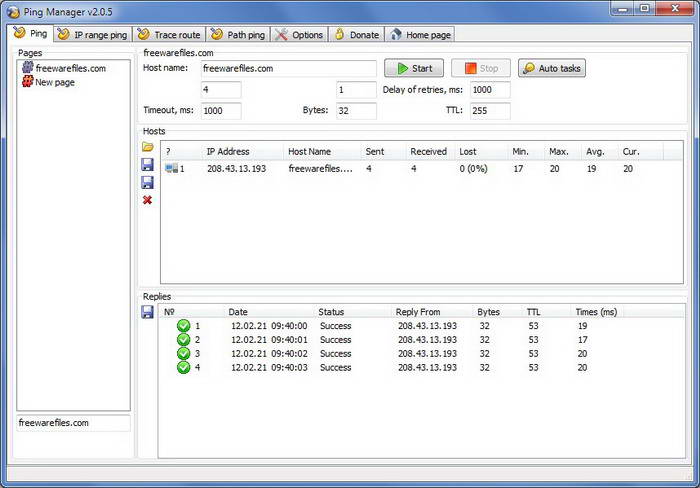The image size is (700, 488).
Task: Select IP 208.43.13.193 in Hosts table
Action: [x=237, y=169]
